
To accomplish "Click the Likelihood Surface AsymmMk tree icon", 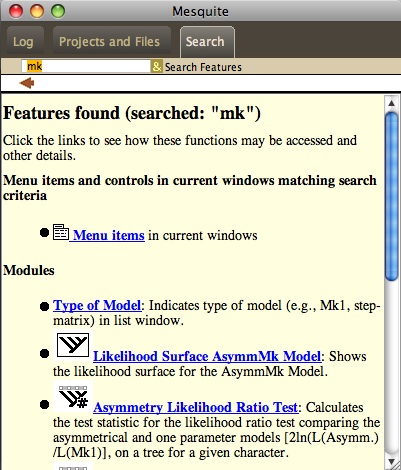I will [x=73, y=345].
